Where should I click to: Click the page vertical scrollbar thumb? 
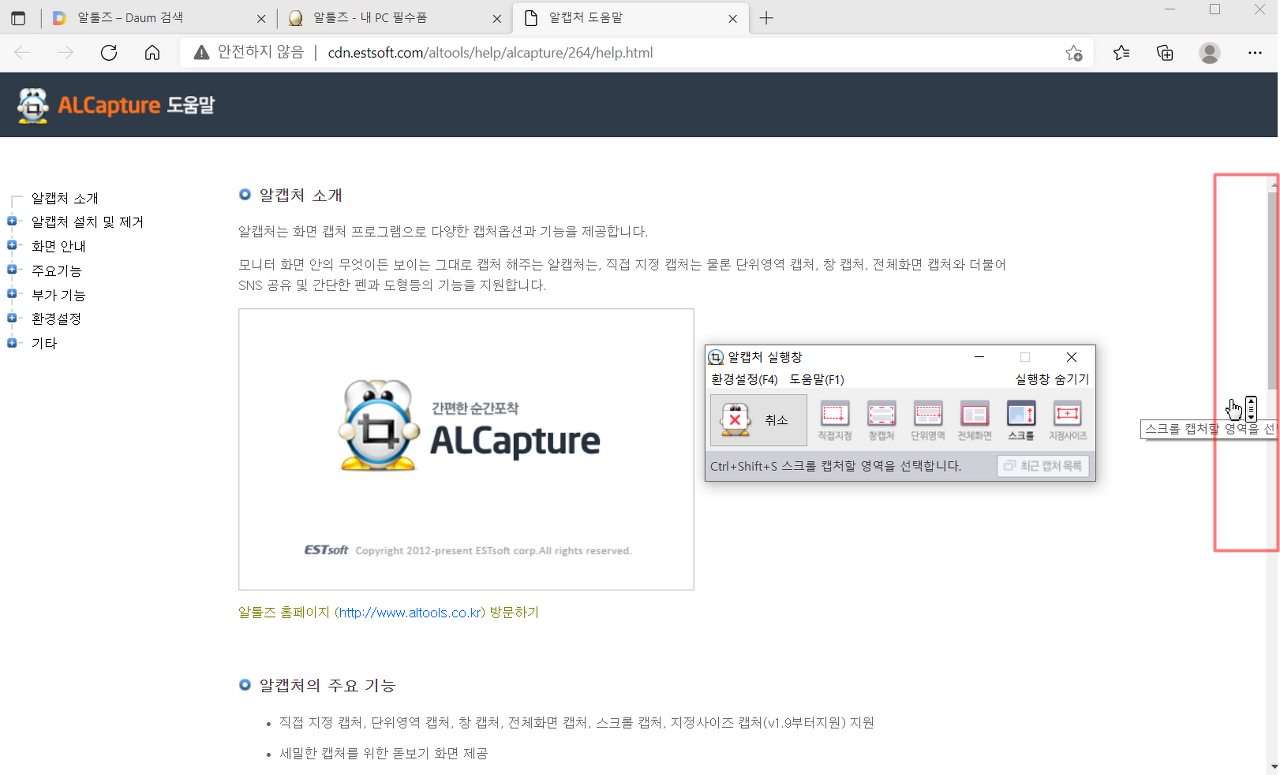click(1273, 290)
